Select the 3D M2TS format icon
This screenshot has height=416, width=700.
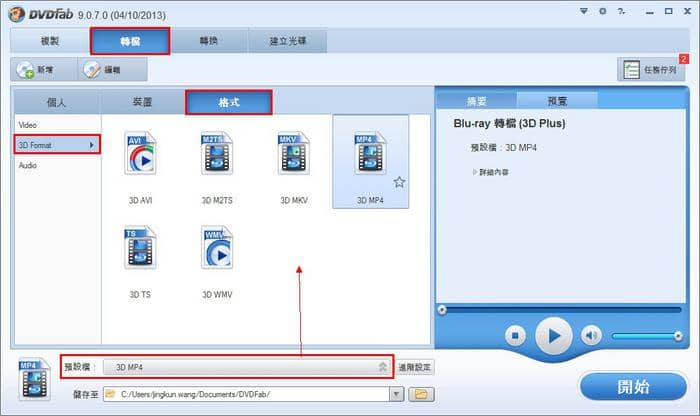pyautogui.click(x=217, y=153)
